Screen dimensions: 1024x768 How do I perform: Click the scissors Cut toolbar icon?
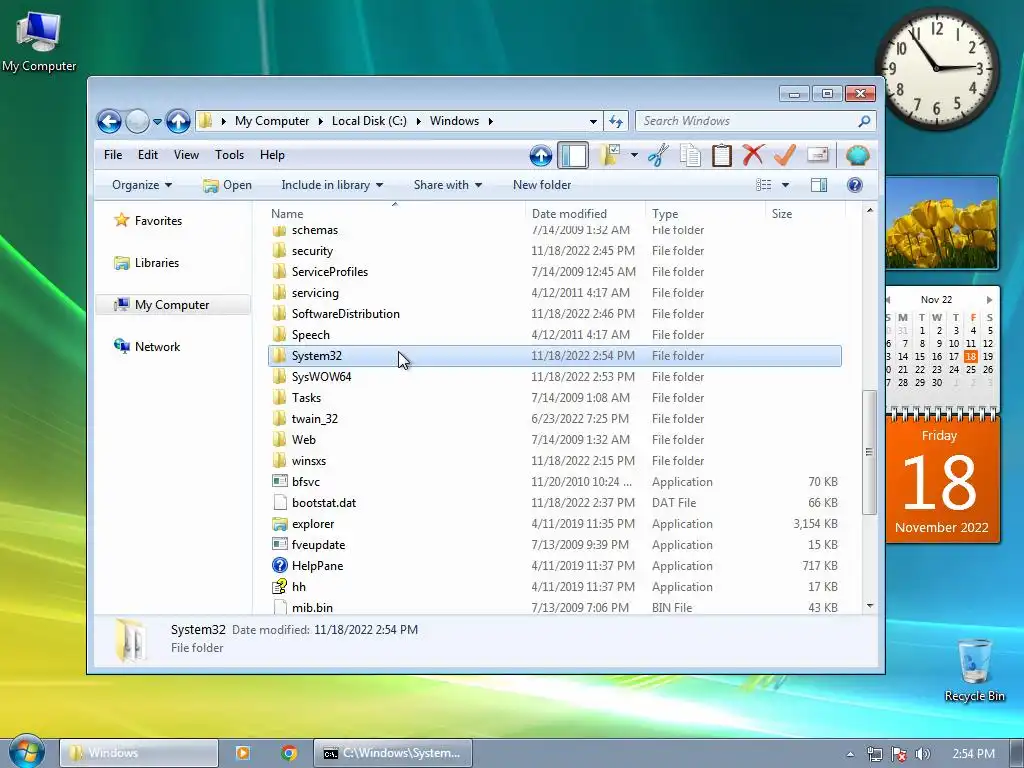pos(658,155)
